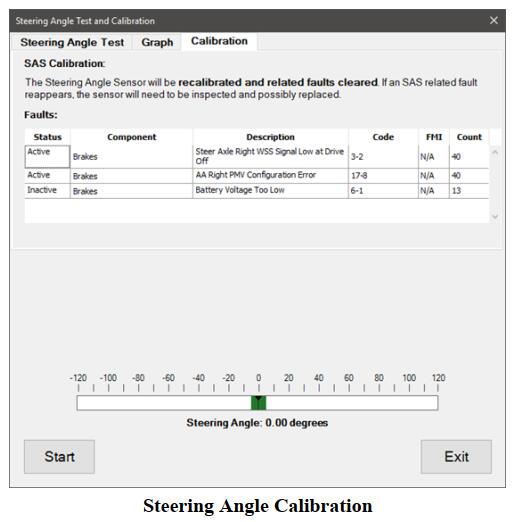Image resolution: width=525 pixels, height=522 pixels.
Task: Click the Inactive status cell of code 6-1
Action: tap(47, 191)
